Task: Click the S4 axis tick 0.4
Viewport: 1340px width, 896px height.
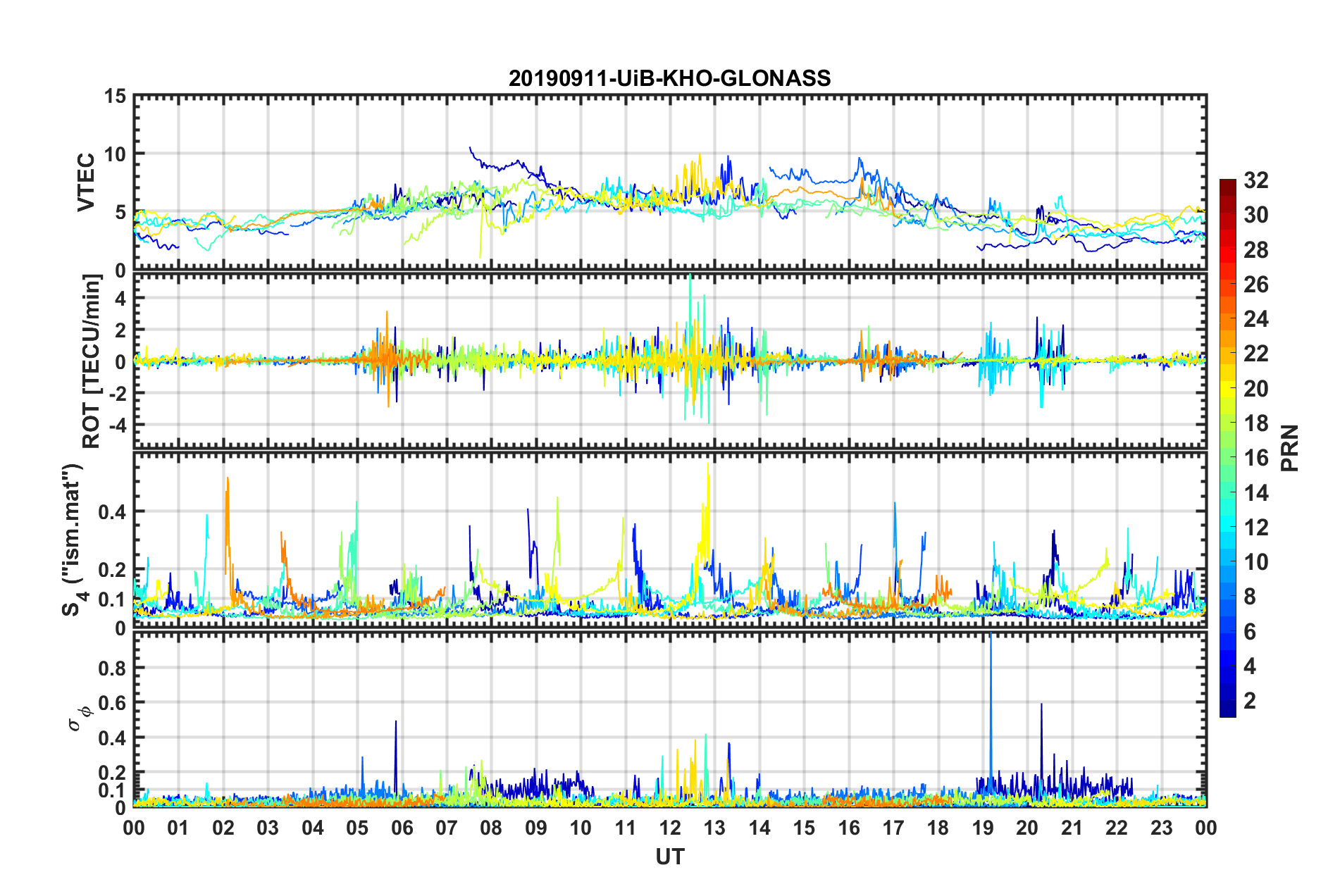Action: tap(113, 512)
